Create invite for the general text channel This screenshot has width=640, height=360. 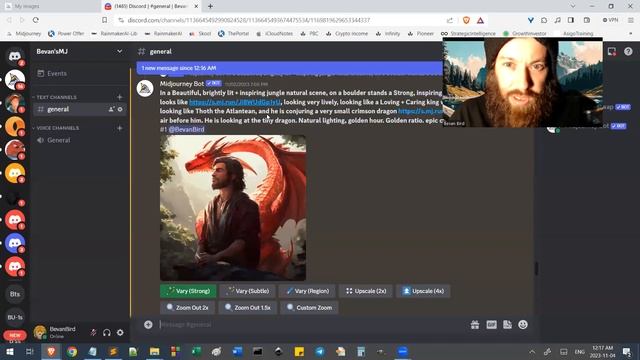click(x=111, y=109)
